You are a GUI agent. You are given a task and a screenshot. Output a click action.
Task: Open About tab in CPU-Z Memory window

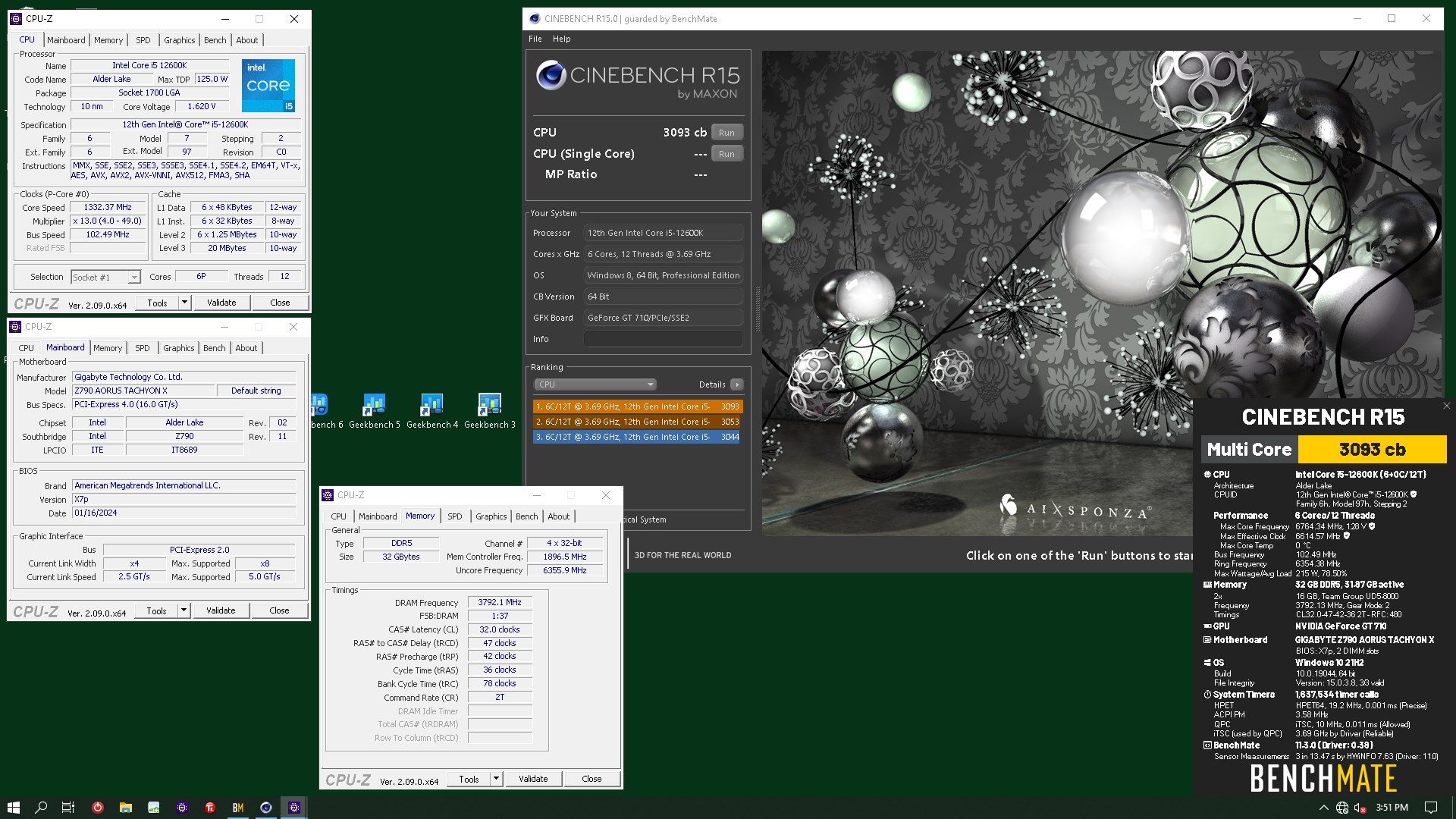(x=558, y=516)
